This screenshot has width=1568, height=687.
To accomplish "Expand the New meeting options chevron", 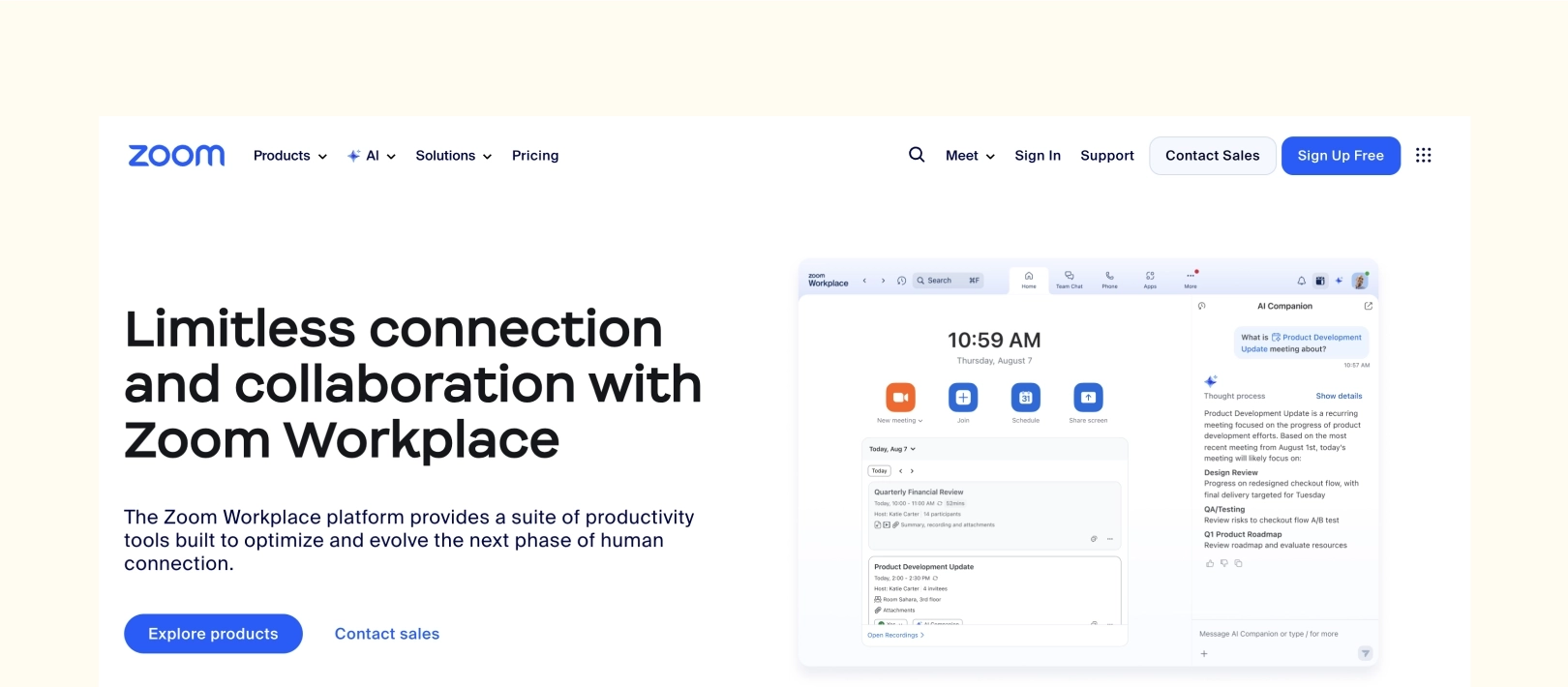I will point(920,421).
